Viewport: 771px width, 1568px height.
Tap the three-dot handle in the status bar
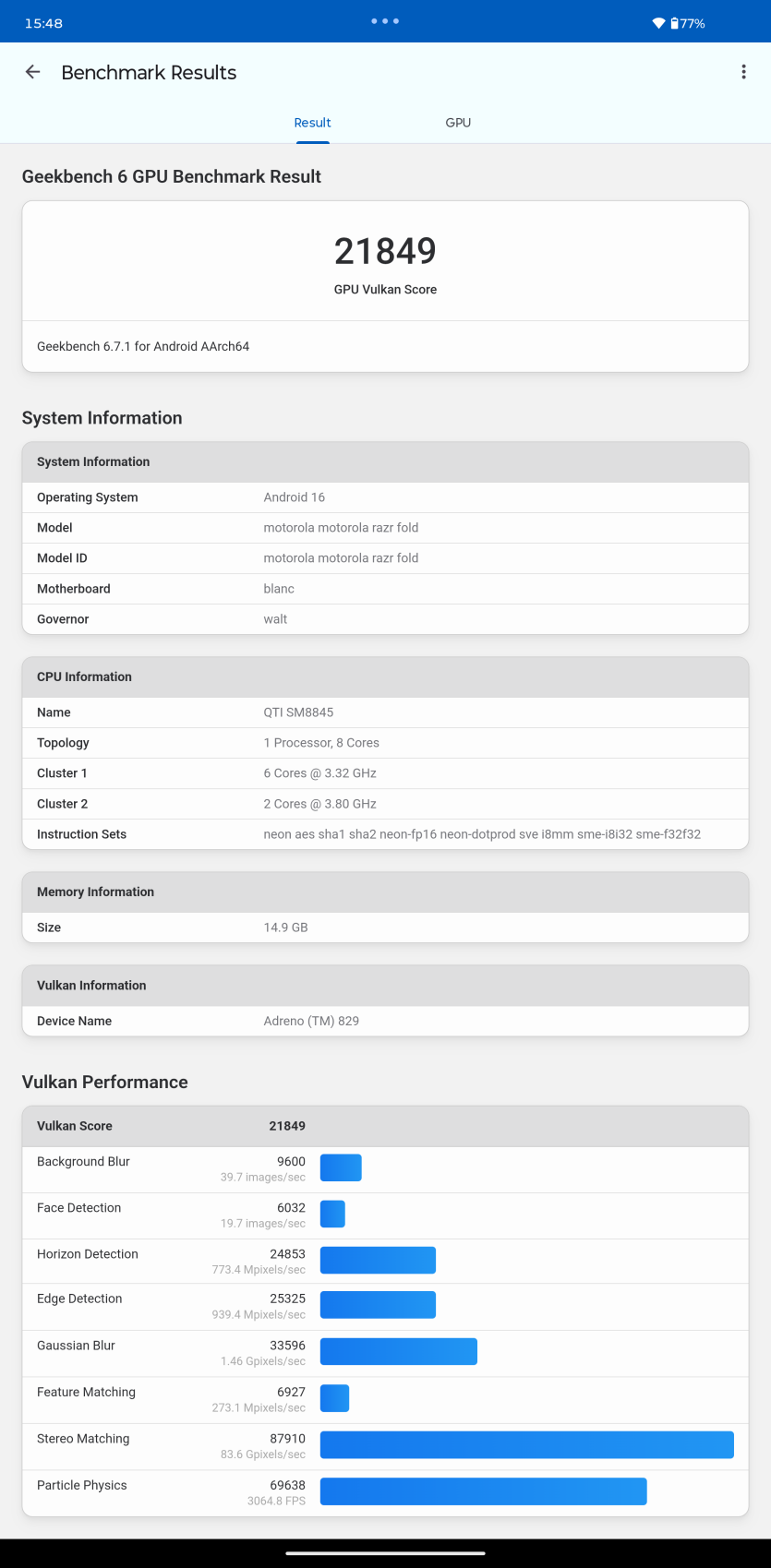point(385,20)
